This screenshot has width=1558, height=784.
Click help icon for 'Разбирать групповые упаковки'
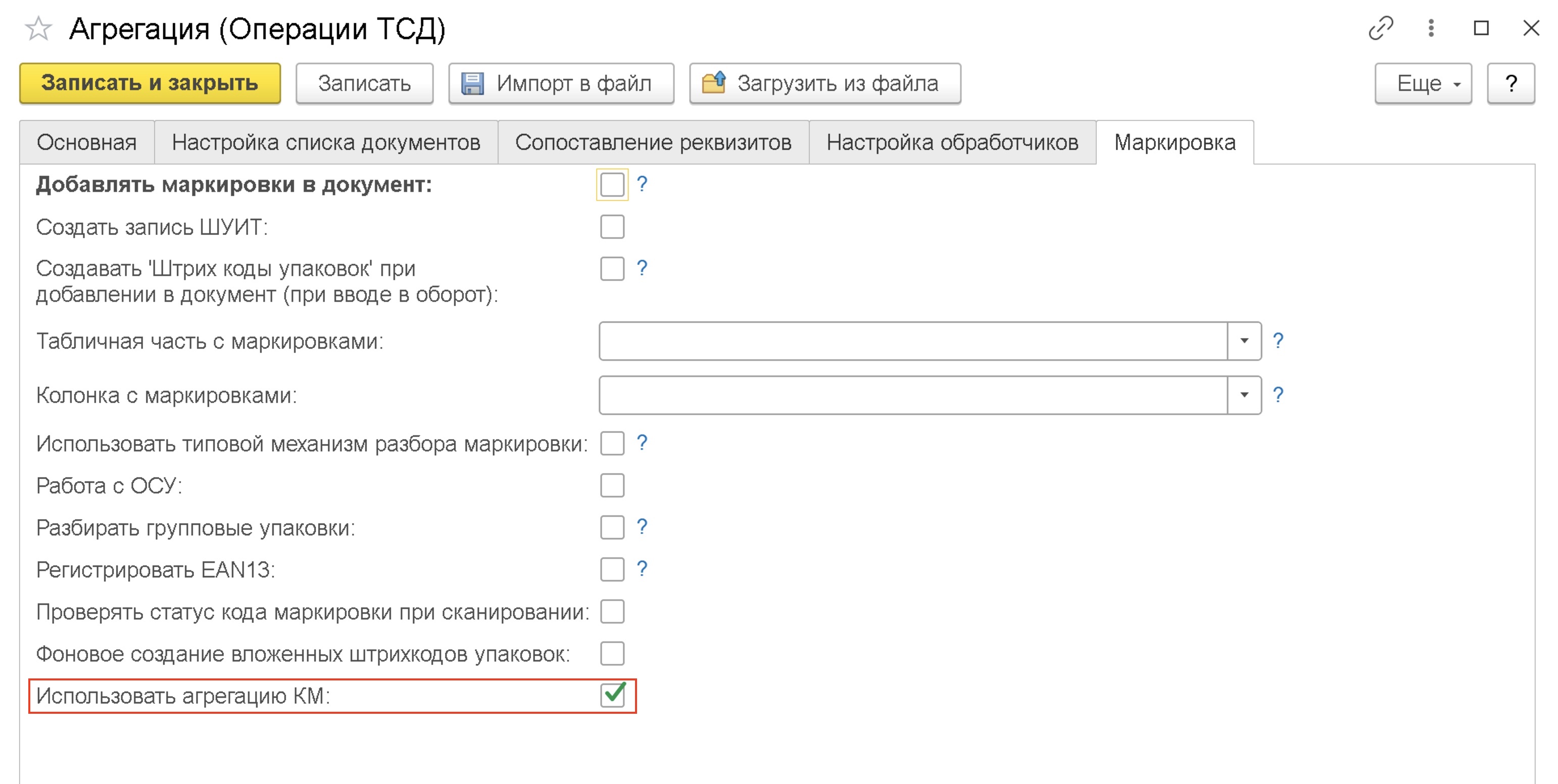642,527
